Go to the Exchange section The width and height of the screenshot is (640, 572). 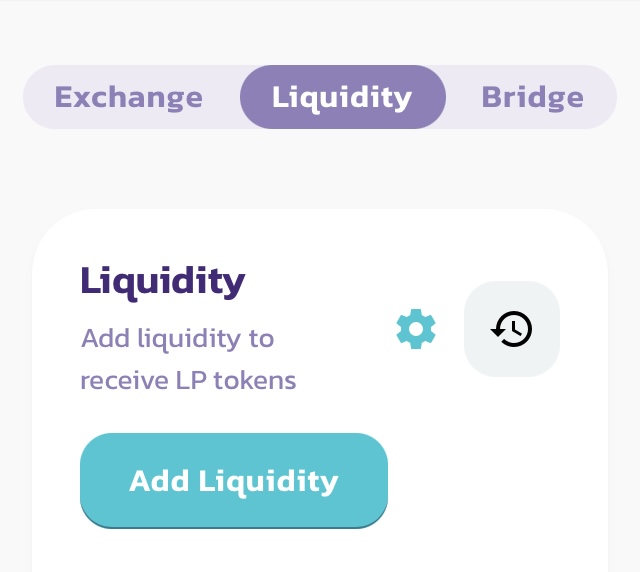[129, 97]
